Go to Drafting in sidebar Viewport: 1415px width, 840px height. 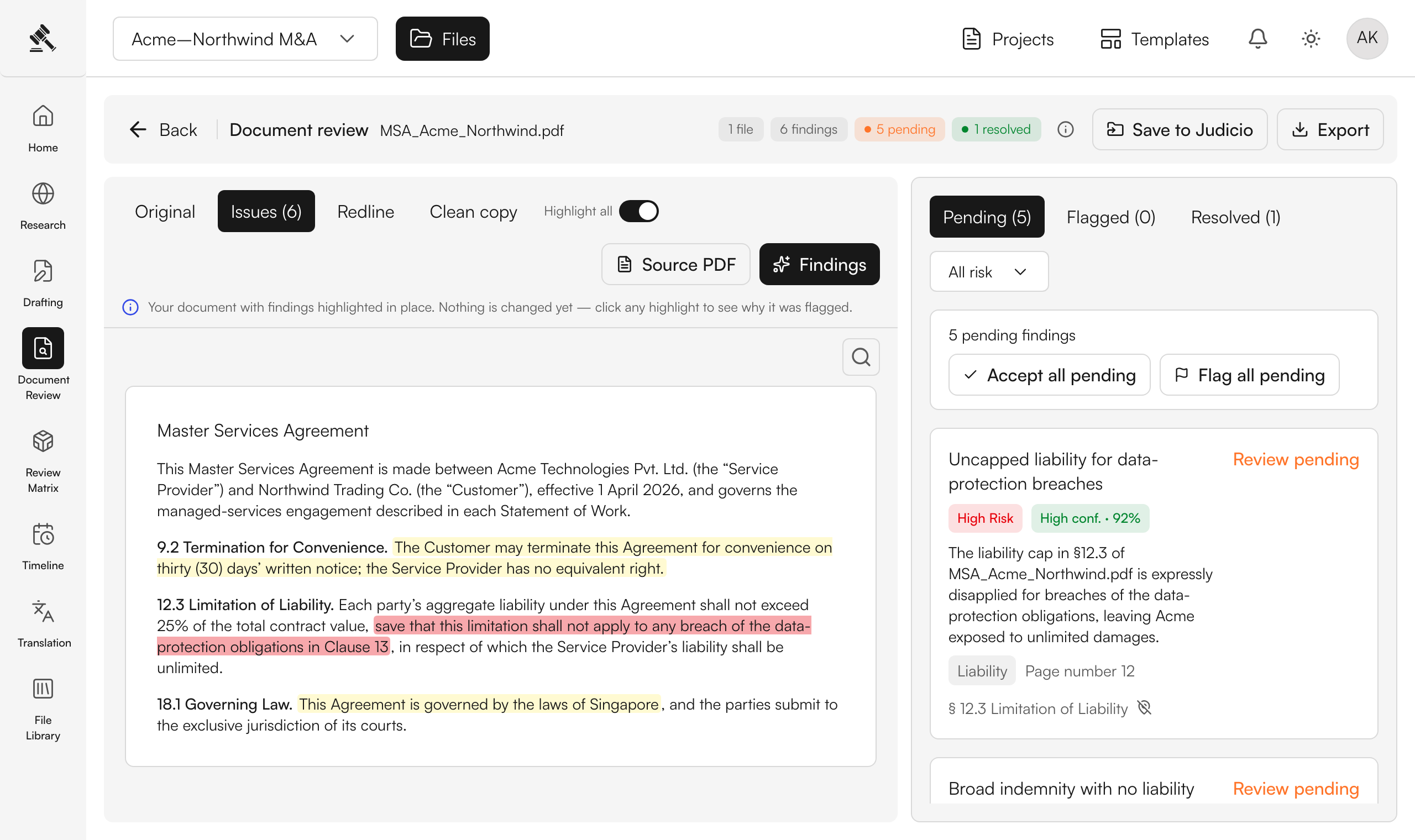click(43, 283)
